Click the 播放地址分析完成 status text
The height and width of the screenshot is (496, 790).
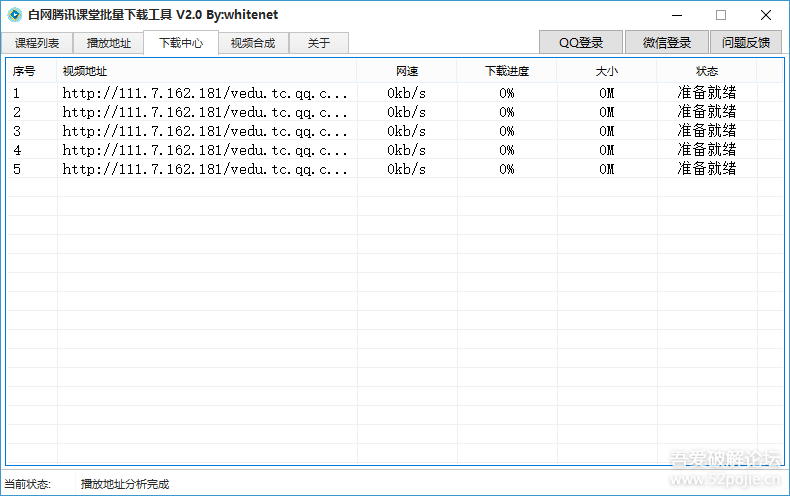coord(125,484)
